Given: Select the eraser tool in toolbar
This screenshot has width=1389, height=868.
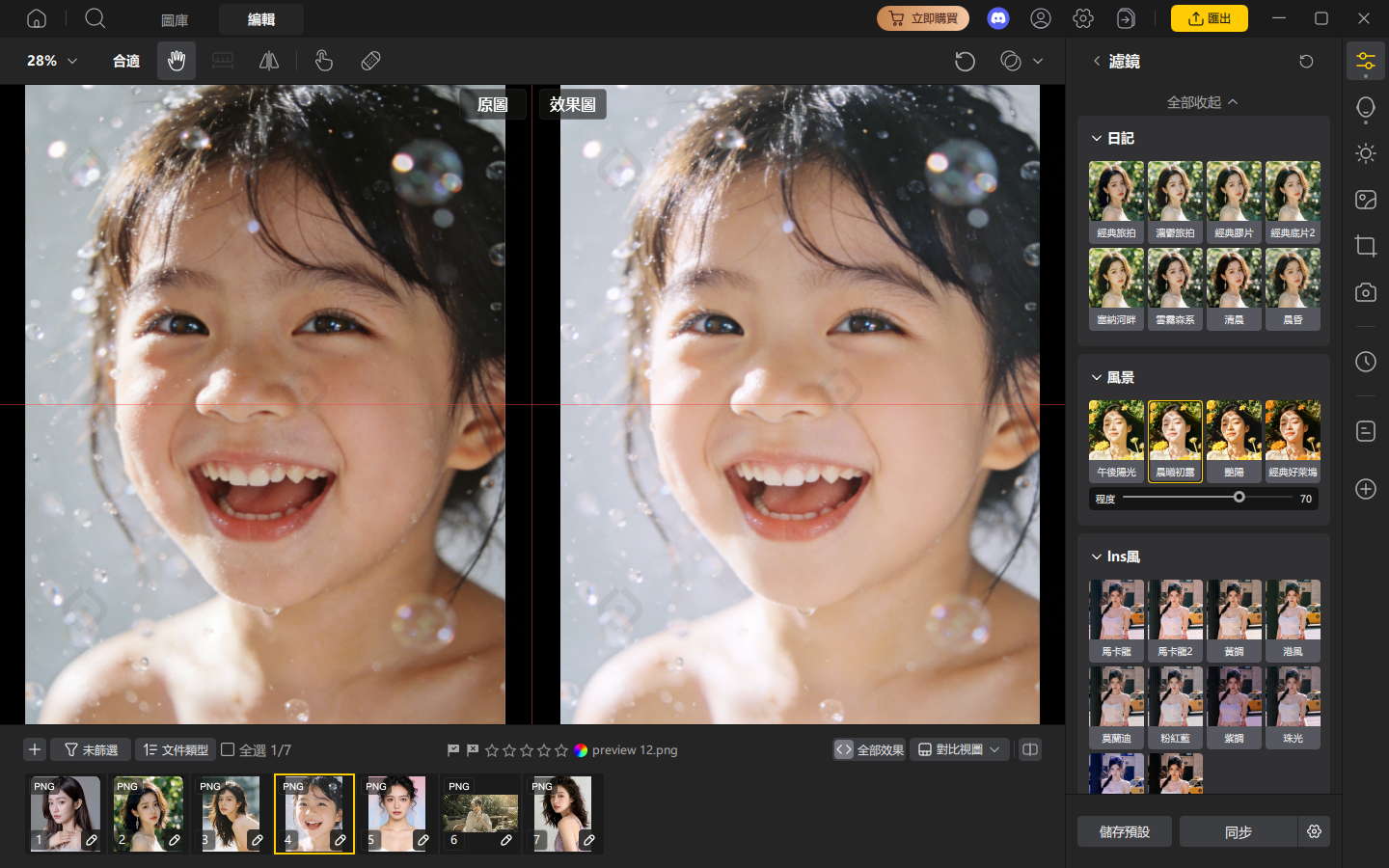Looking at the screenshot, I should click(370, 61).
